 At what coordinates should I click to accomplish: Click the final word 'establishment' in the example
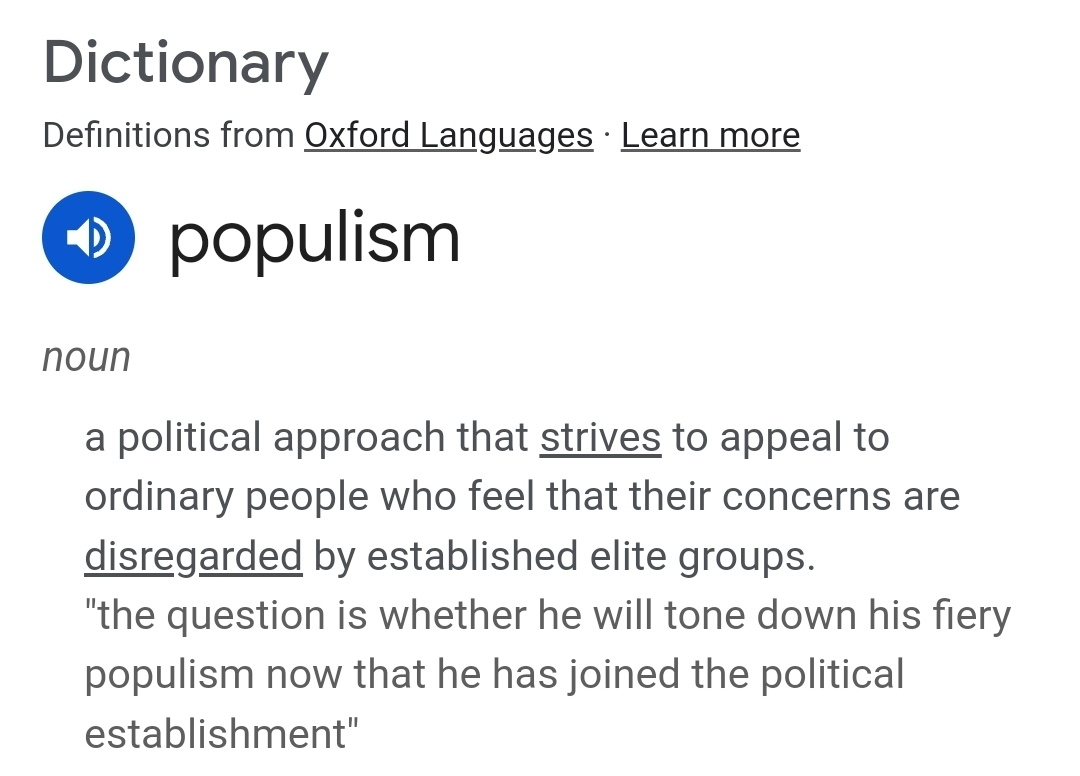coord(216,733)
